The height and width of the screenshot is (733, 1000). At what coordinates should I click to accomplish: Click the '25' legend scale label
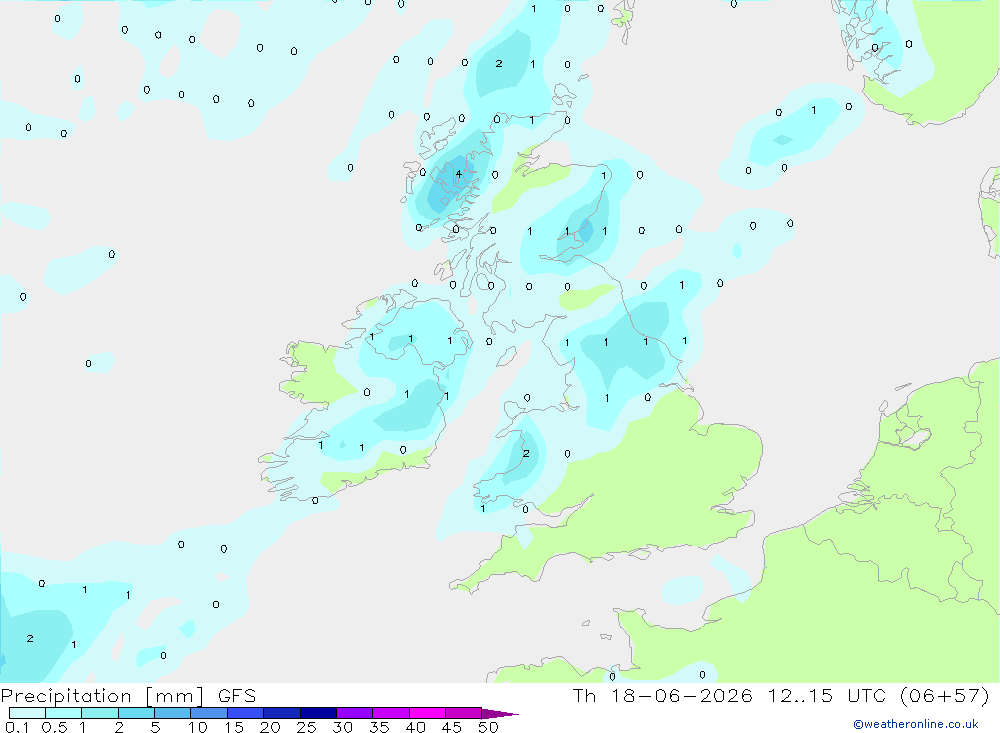tap(306, 727)
